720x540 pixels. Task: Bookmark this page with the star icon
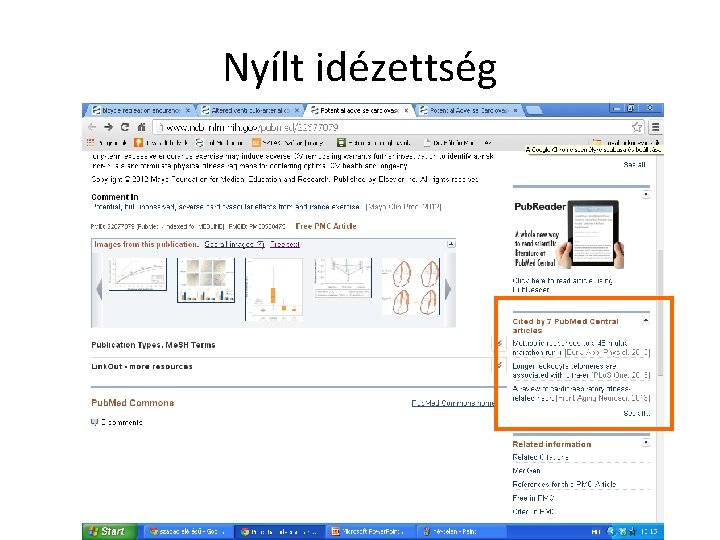coord(636,127)
